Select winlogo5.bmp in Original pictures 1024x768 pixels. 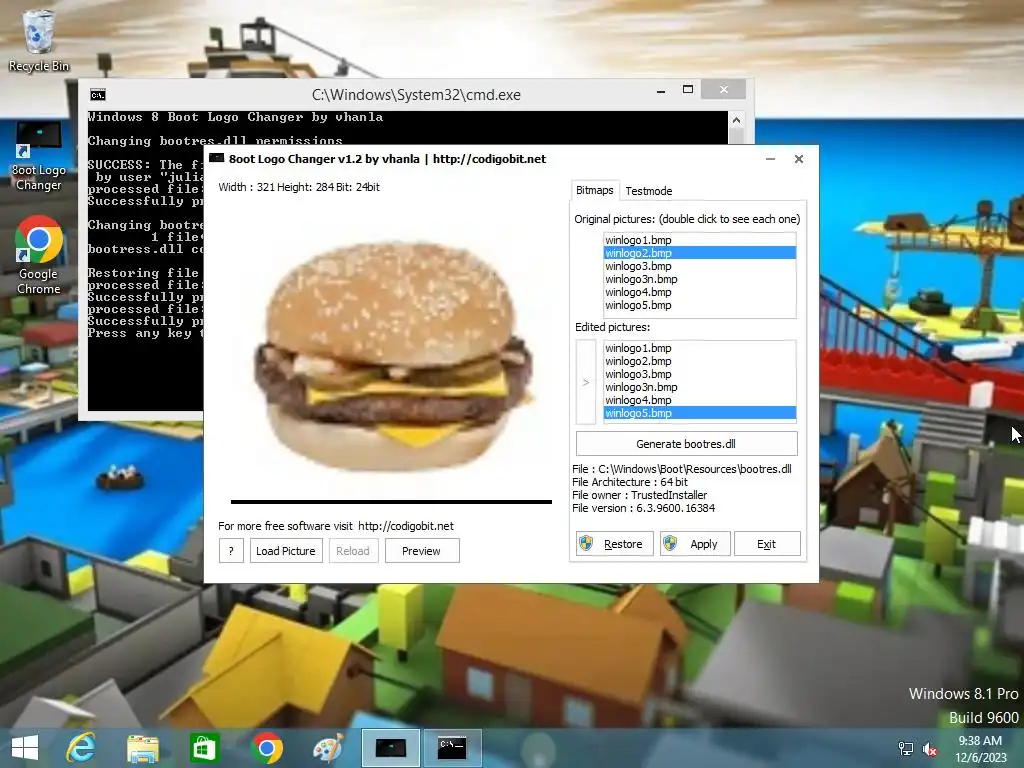pos(699,305)
